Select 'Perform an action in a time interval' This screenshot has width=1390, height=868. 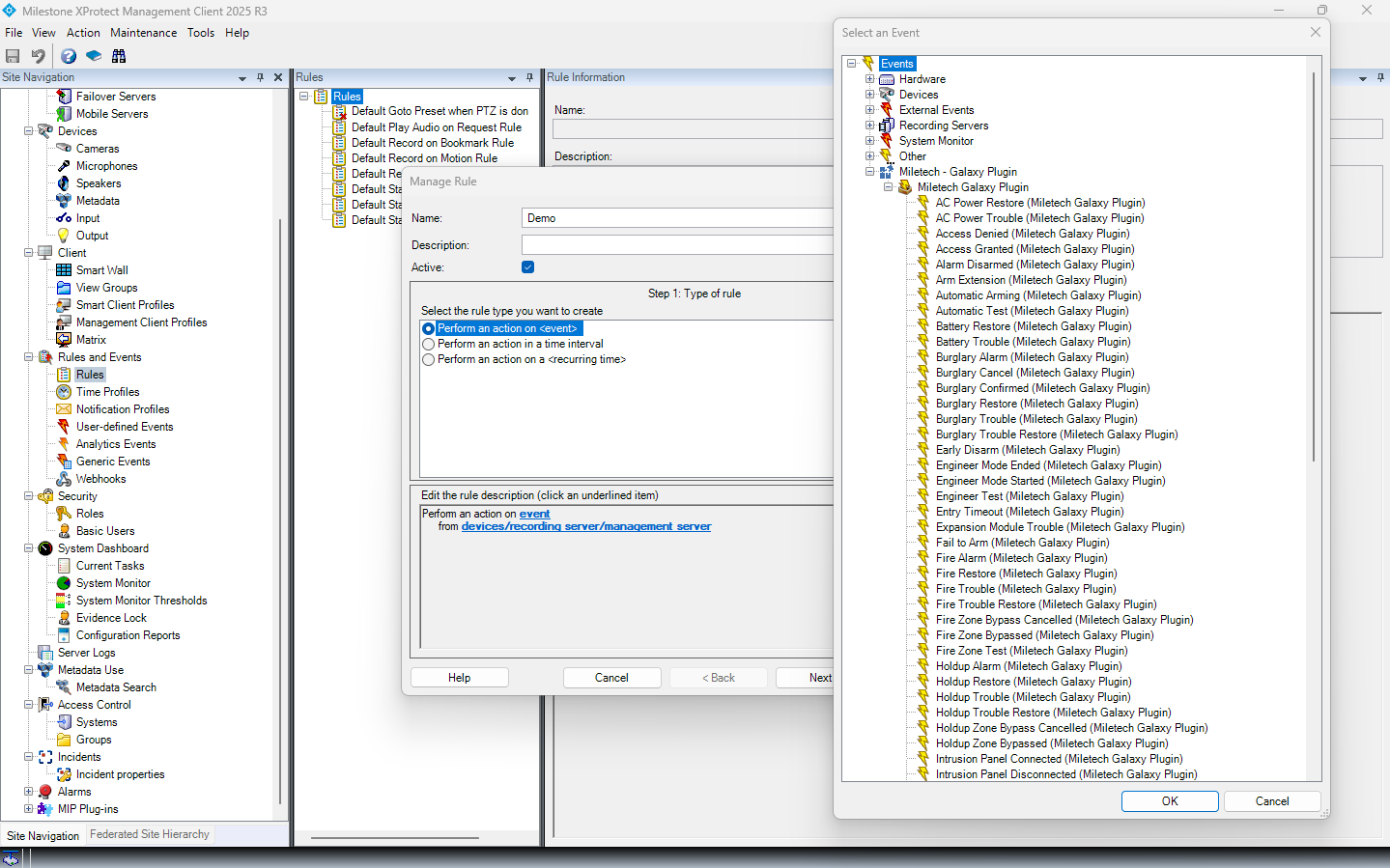click(x=429, y=344)
